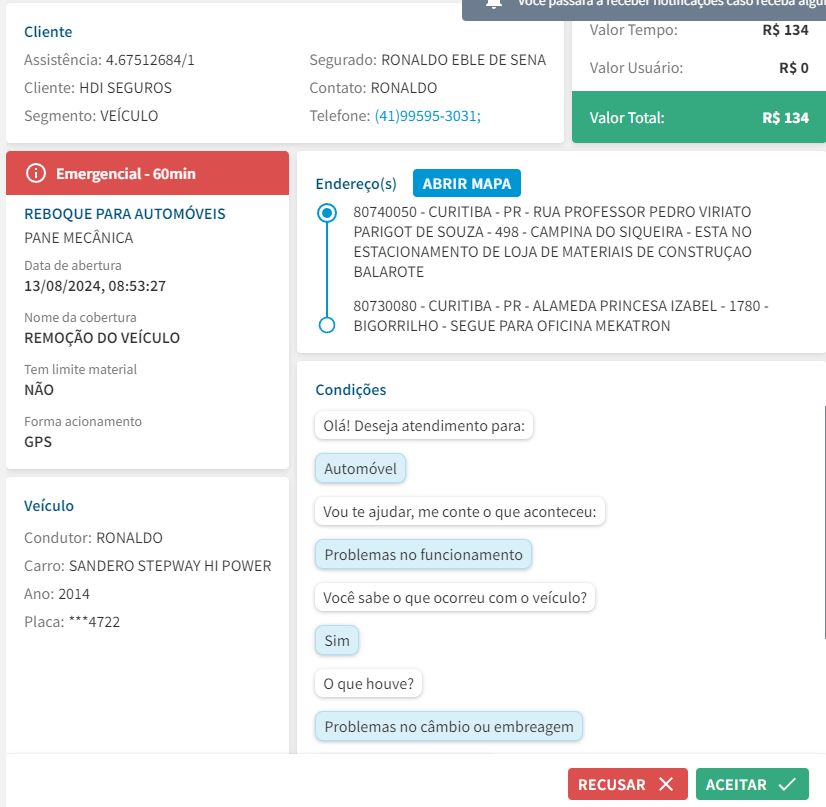The width and height of the screenshot is (826, 807).
Task: Click the X icon in RECUSAR
Action: pyautogui.click(x=666, y=784)
